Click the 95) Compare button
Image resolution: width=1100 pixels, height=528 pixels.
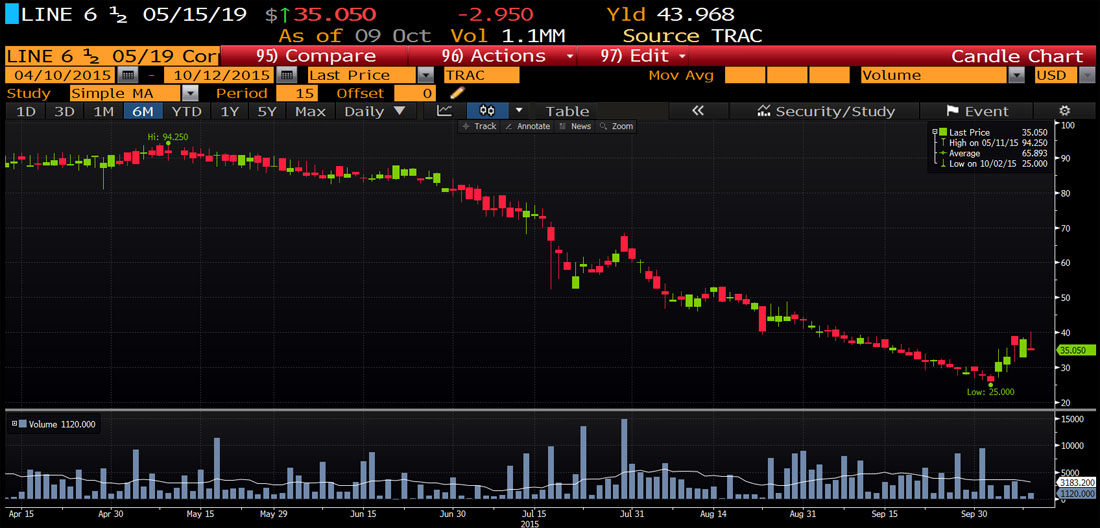tap(316, 56)
